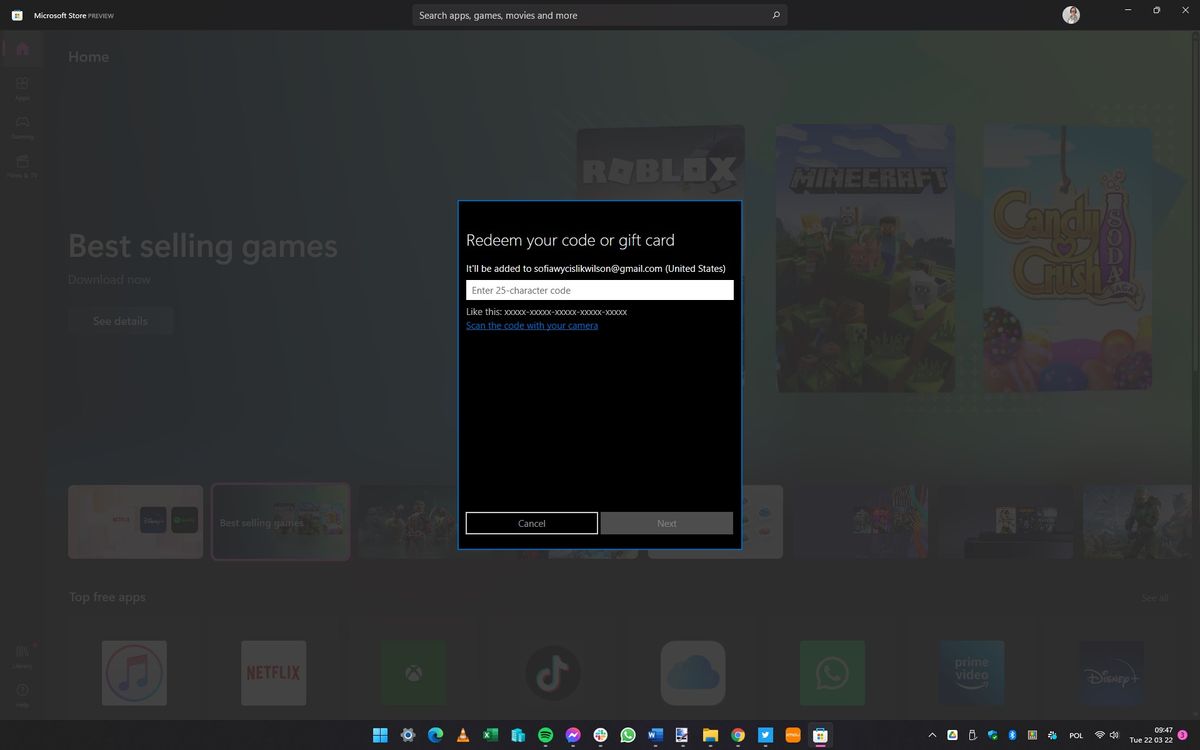
Task: Click Cancel on the redeem dialog
Action: tap(531, 523)
